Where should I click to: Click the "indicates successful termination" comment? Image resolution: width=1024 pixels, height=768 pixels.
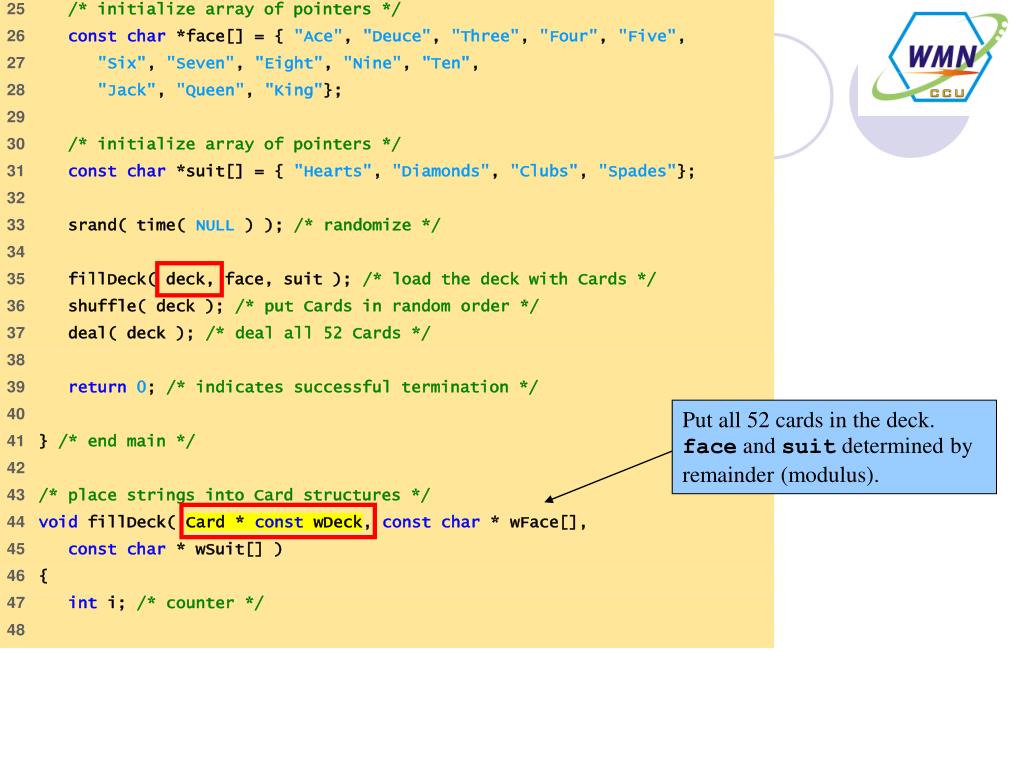pos(352,387)
